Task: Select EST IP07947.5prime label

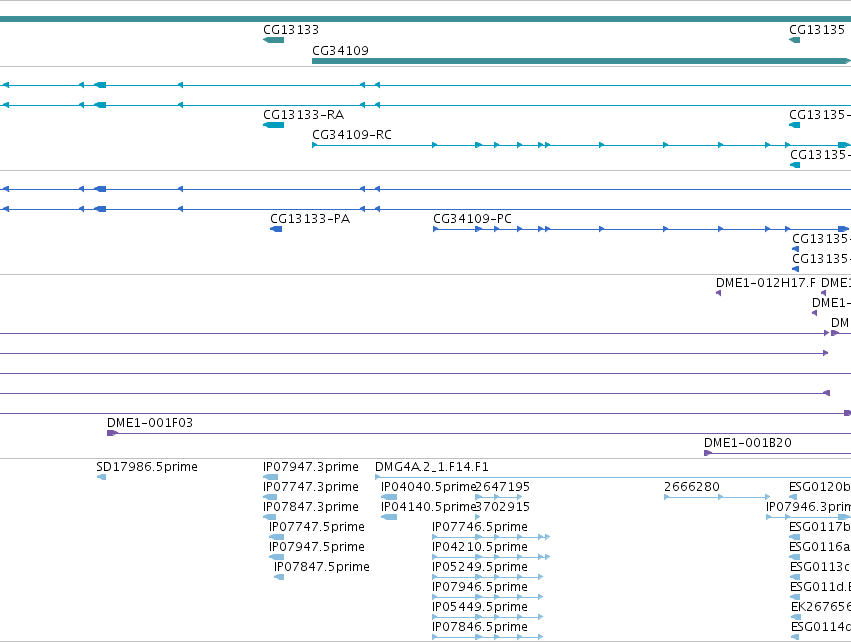Action: tap(316, 547)
